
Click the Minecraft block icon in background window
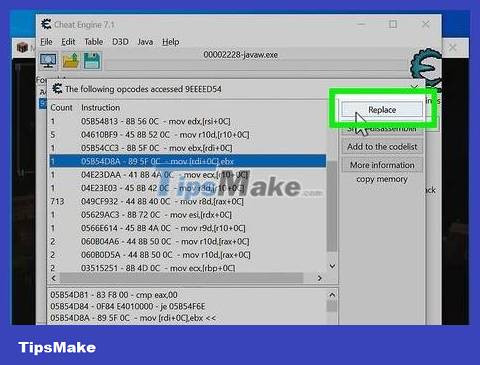pyautogui.click(x=22, y=48)
